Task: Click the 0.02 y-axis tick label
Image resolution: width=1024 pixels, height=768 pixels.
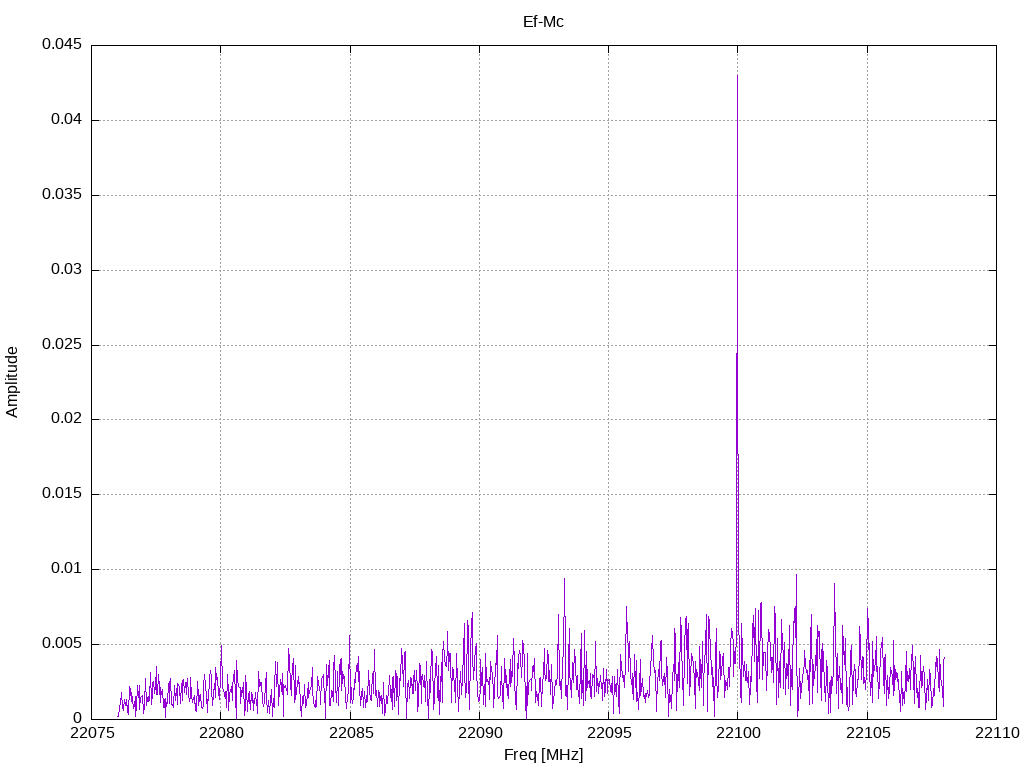Action: (65, 419)
